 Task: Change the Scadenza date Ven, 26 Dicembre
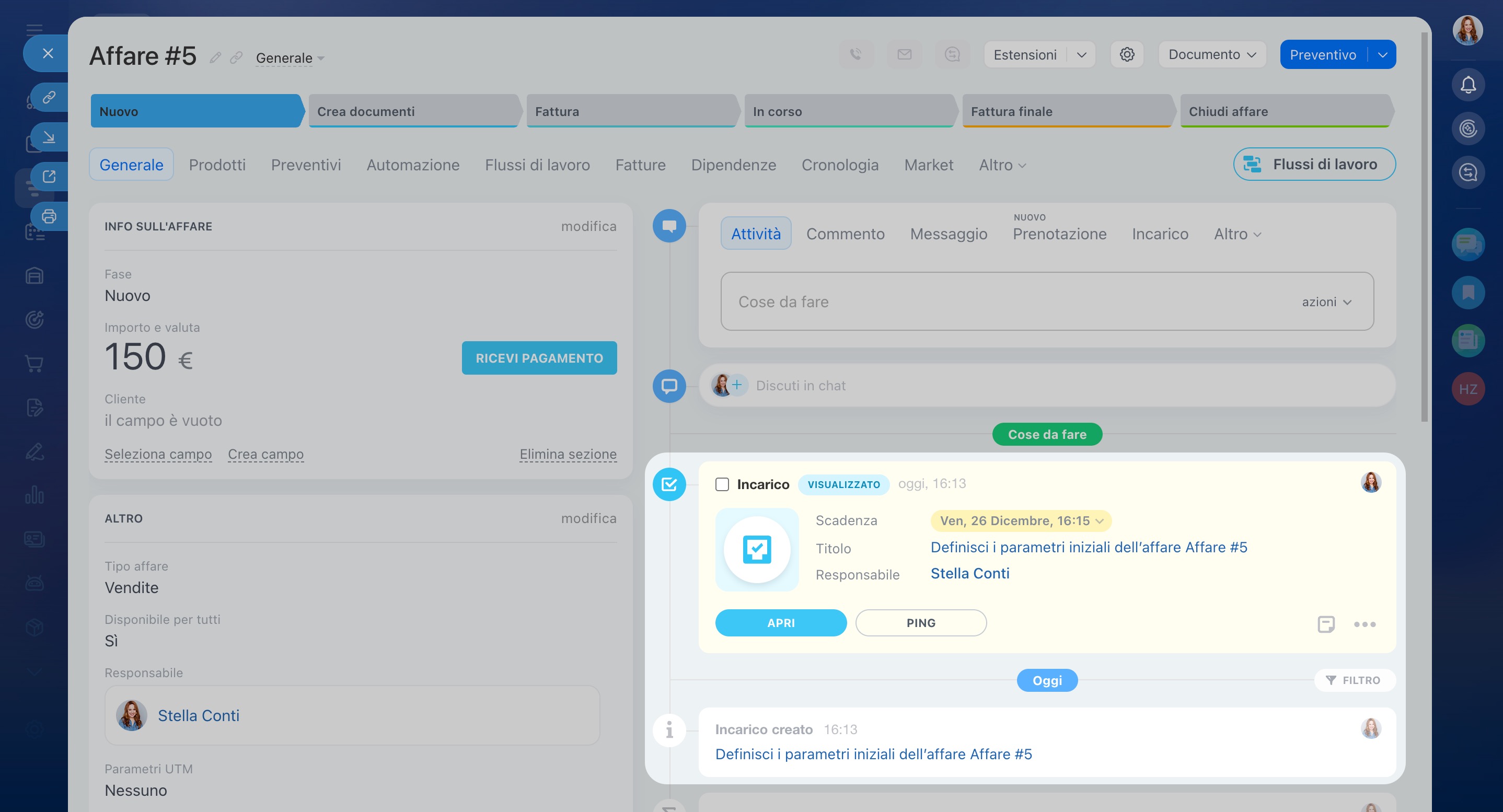[1021, 521]
